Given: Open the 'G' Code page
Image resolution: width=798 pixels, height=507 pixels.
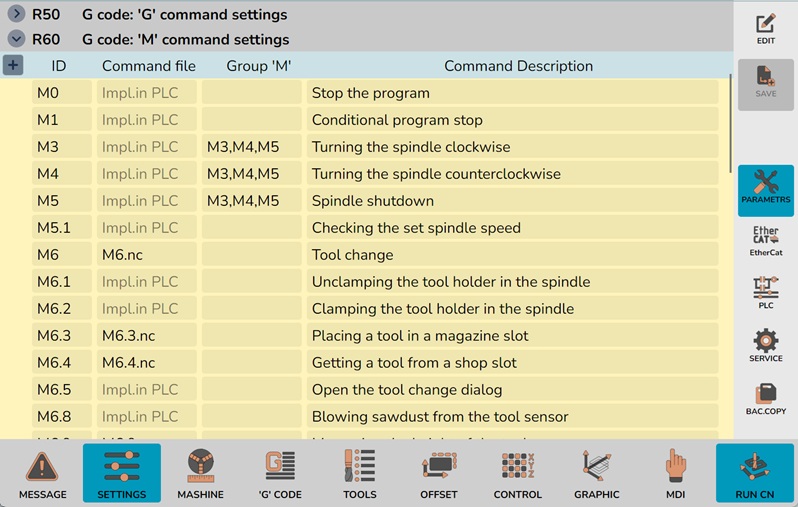Looking at the screenshot, I should (x=280, y=474).
